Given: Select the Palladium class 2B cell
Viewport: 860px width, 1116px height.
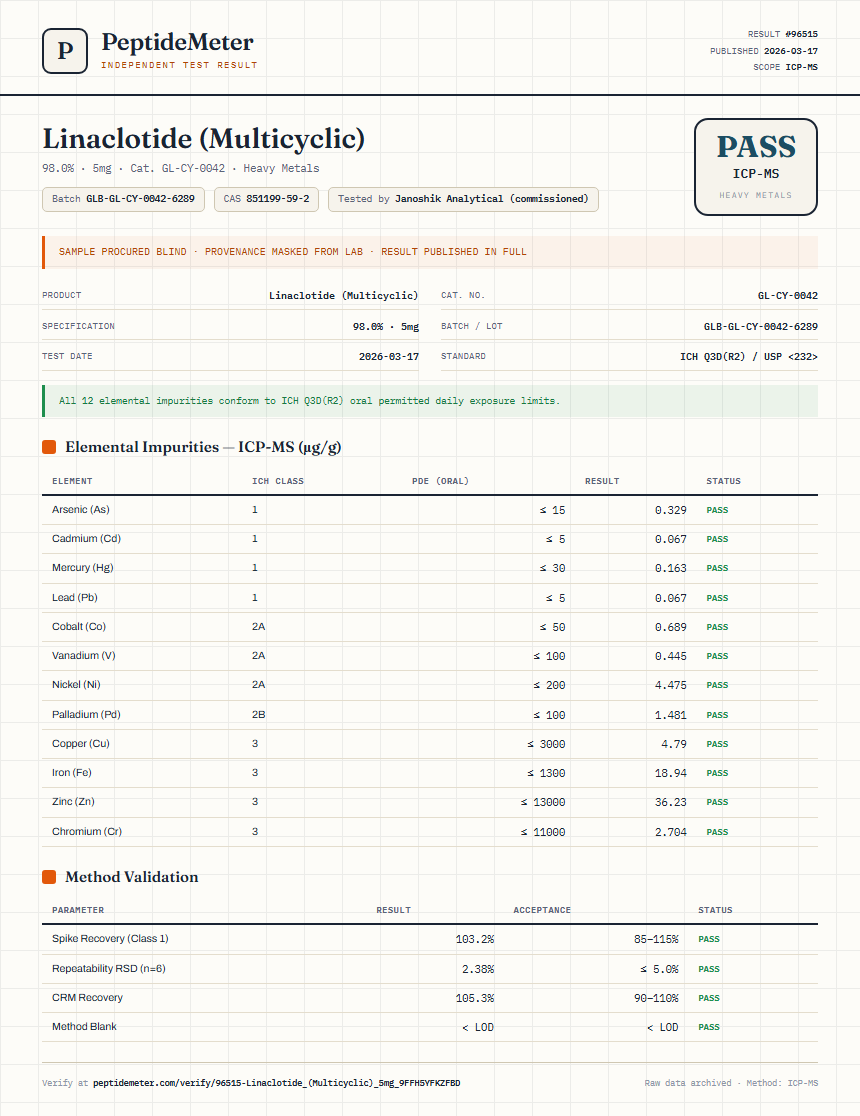Looking at the screenshot, I should click(258, 715).
